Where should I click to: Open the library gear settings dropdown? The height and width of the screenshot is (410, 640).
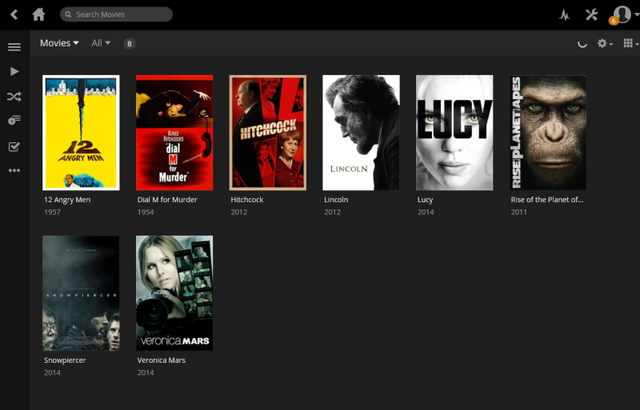[604, 43]
